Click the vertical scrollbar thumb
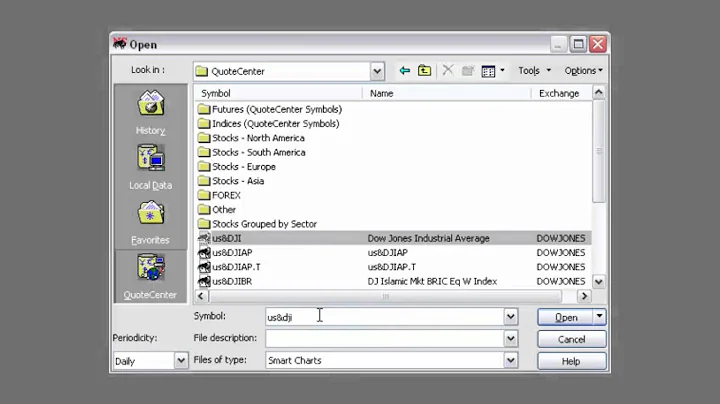 point(599,151)
